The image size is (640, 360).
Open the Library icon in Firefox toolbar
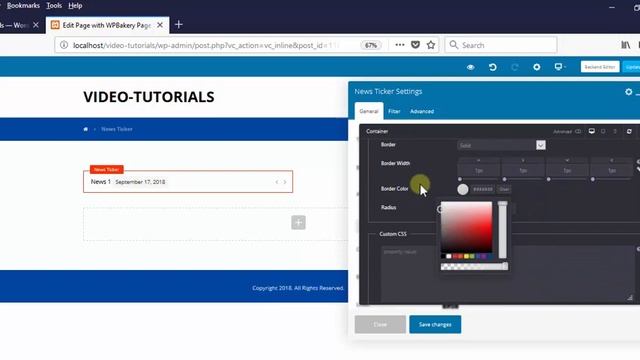coord(625,45)
